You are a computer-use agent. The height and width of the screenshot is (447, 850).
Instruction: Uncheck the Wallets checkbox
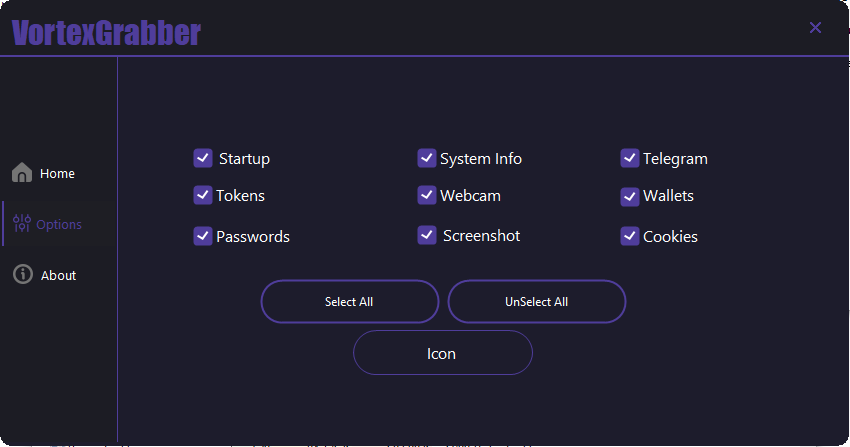629,197
